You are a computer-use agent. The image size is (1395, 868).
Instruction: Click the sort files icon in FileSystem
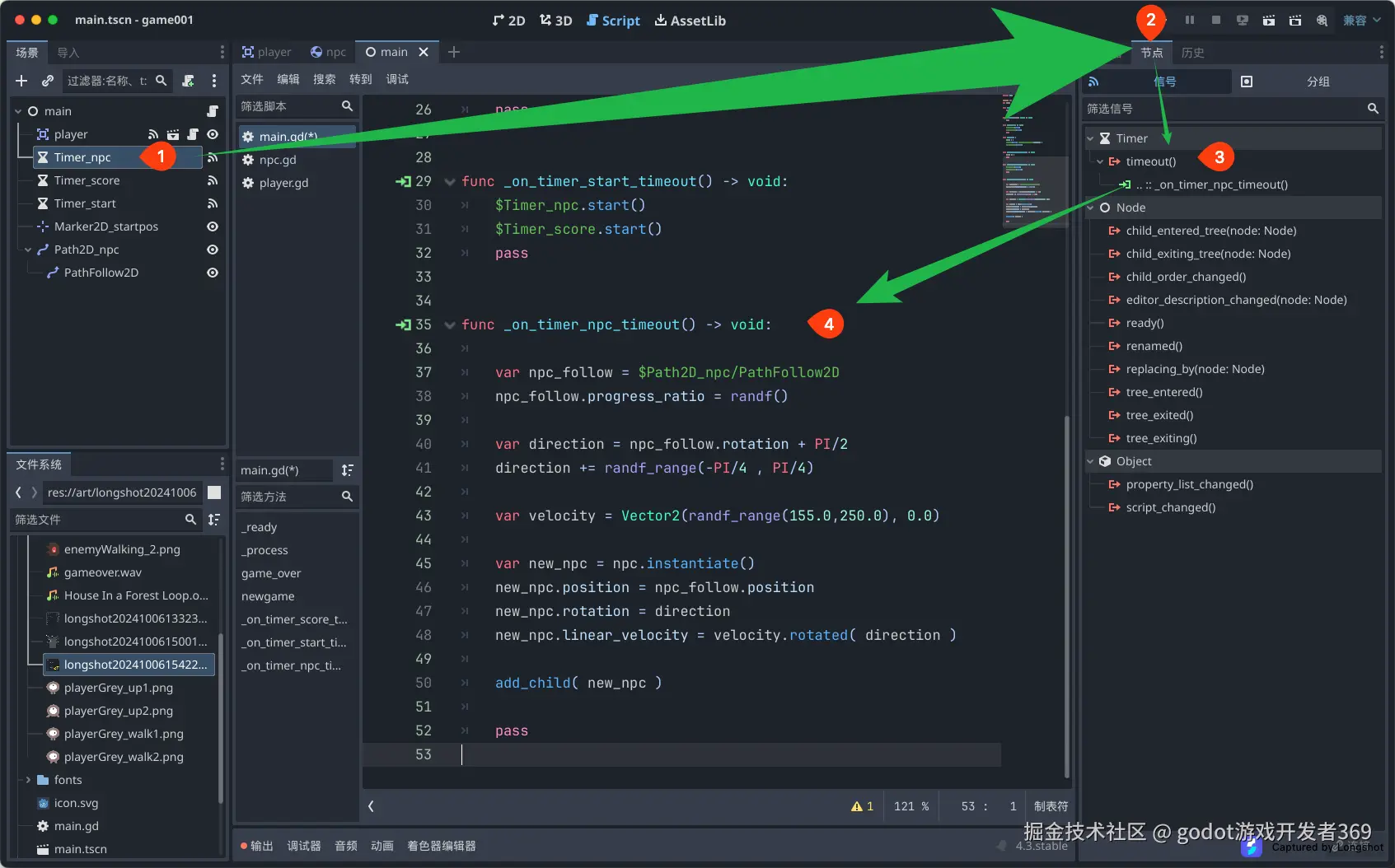[x=214, y=520]
